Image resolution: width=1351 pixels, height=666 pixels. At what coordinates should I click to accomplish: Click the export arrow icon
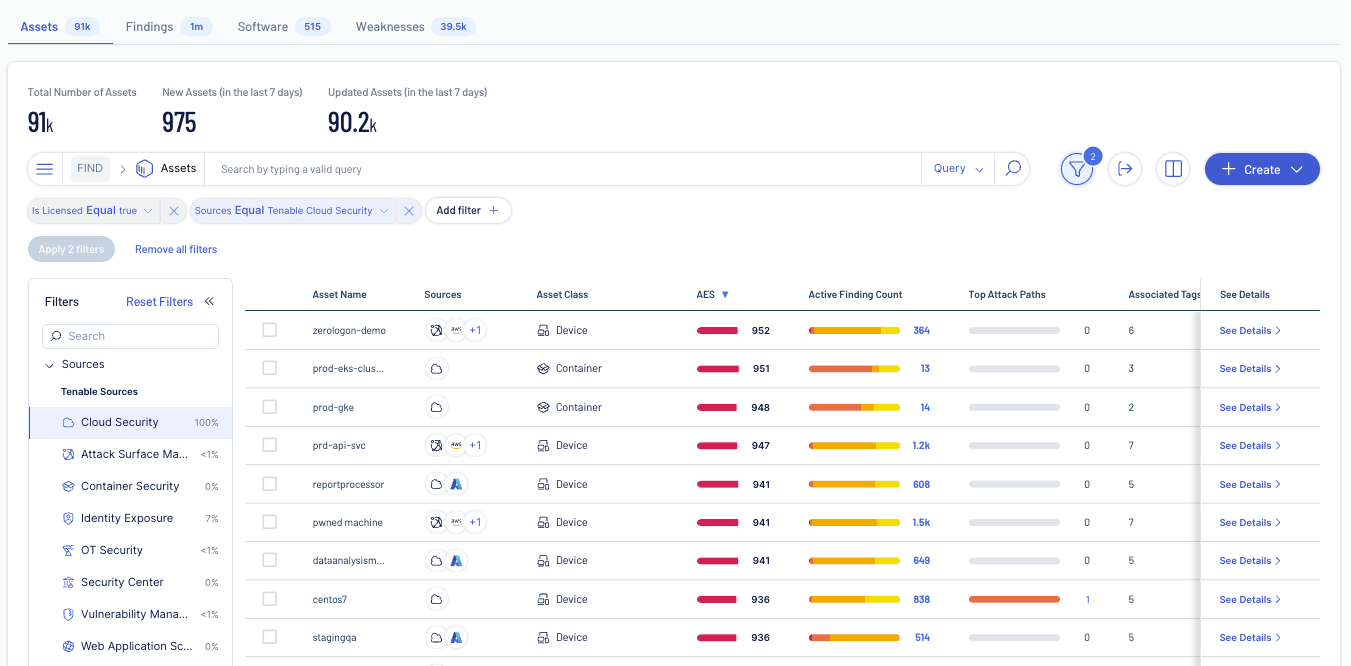1125,169
